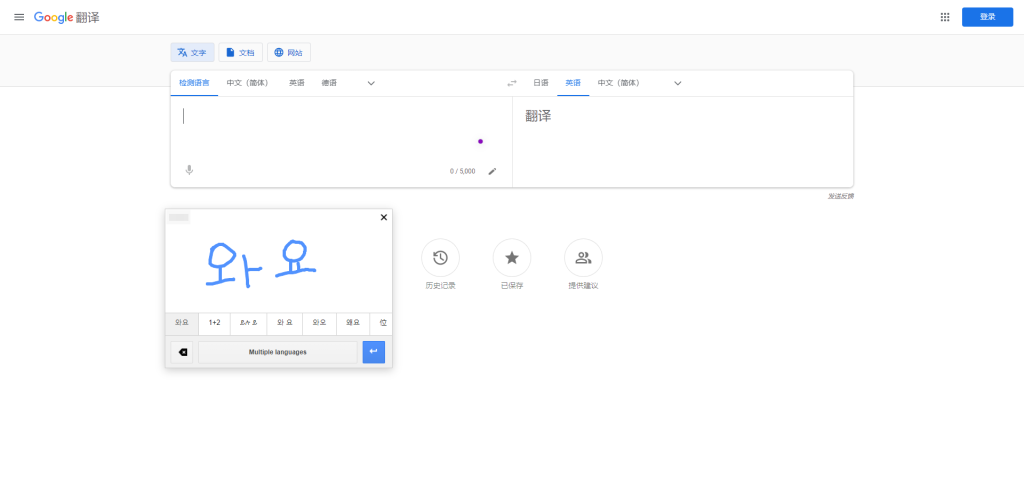Swap source and target languages

coord(512,83)
